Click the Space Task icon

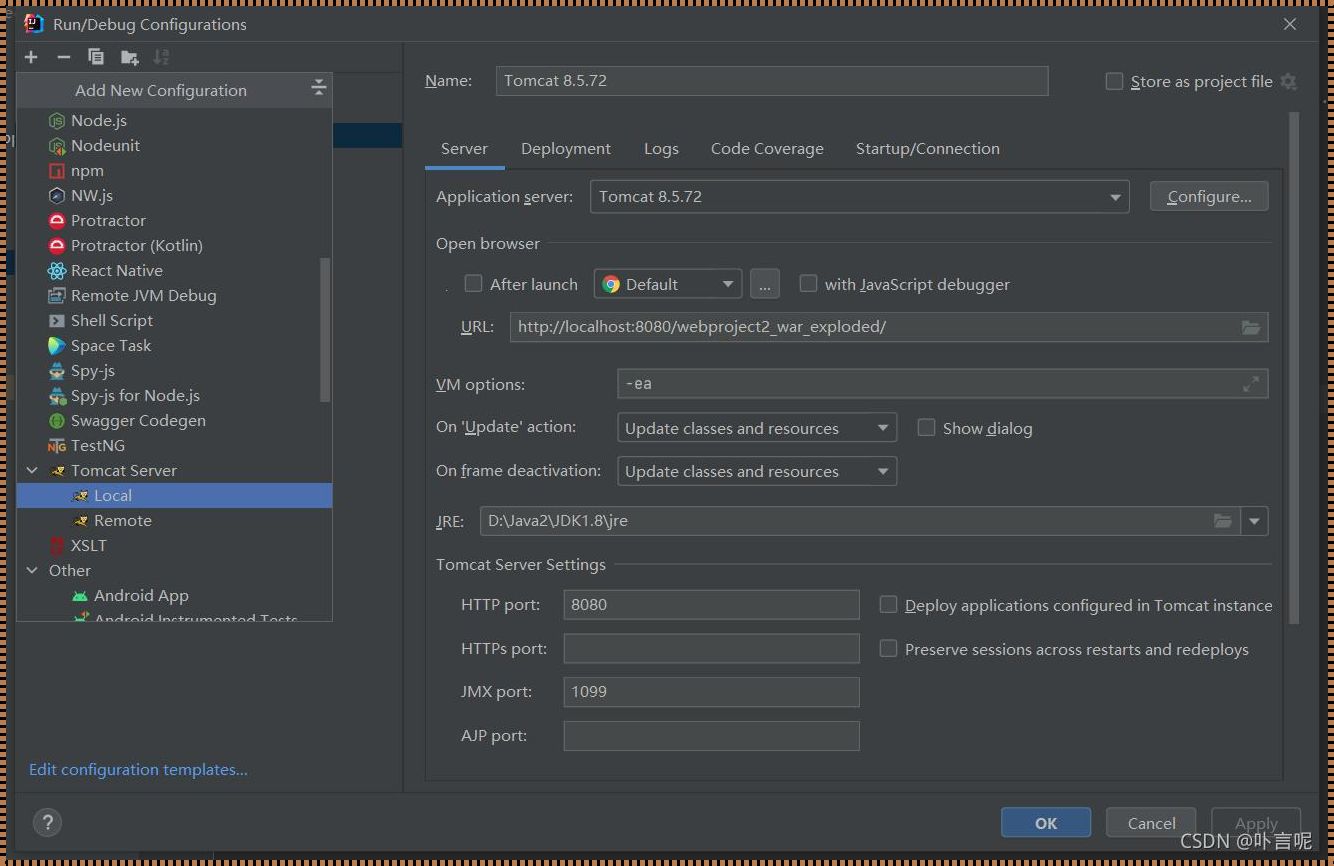point(57,345)
